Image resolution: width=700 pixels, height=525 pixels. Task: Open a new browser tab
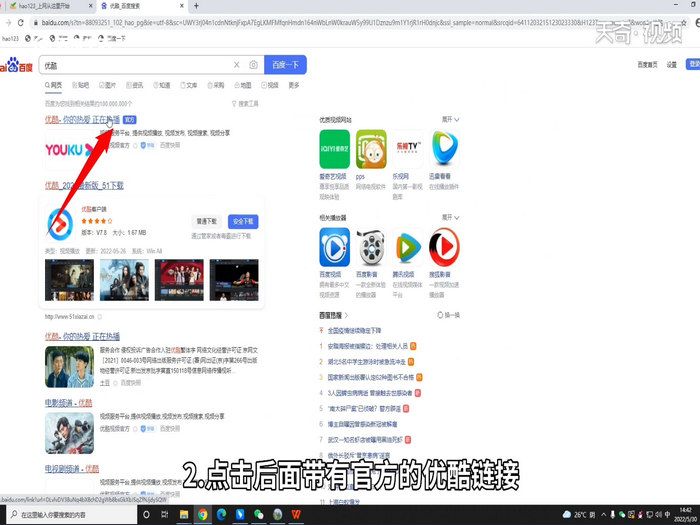point(196,6)
